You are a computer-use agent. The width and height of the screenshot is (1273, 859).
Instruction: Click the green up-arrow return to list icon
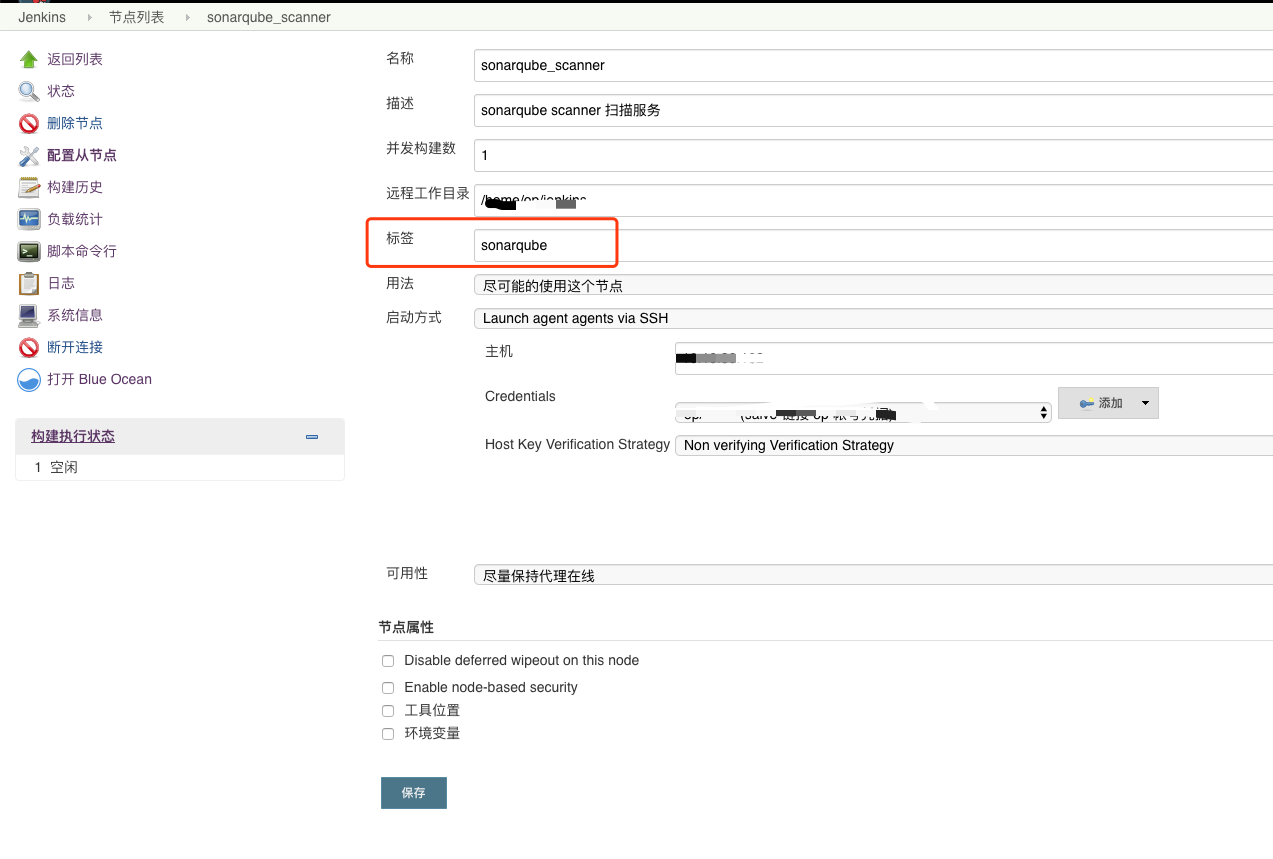pyautogui.click(x=28, y=60)
